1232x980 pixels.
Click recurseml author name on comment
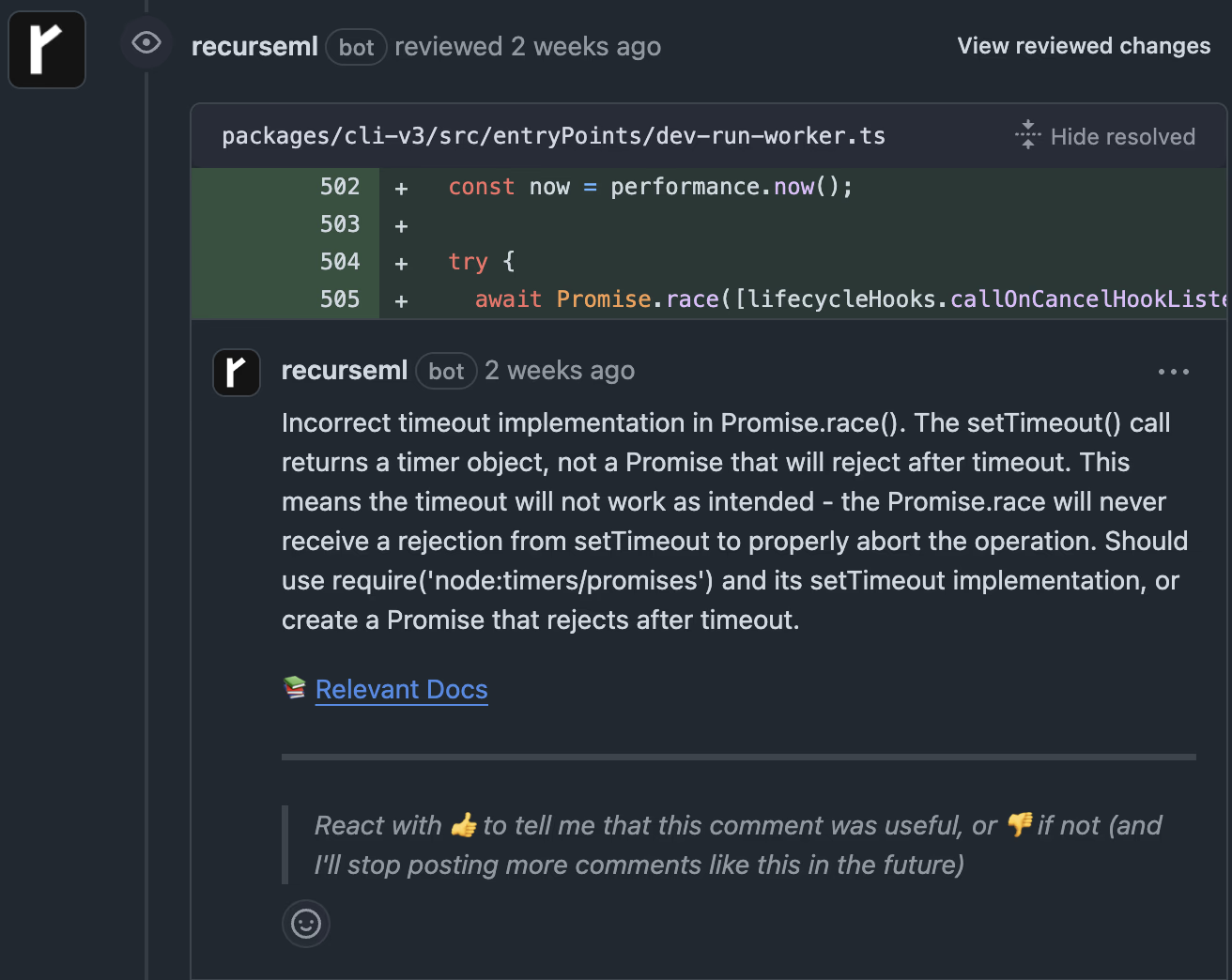pos(345,371)
